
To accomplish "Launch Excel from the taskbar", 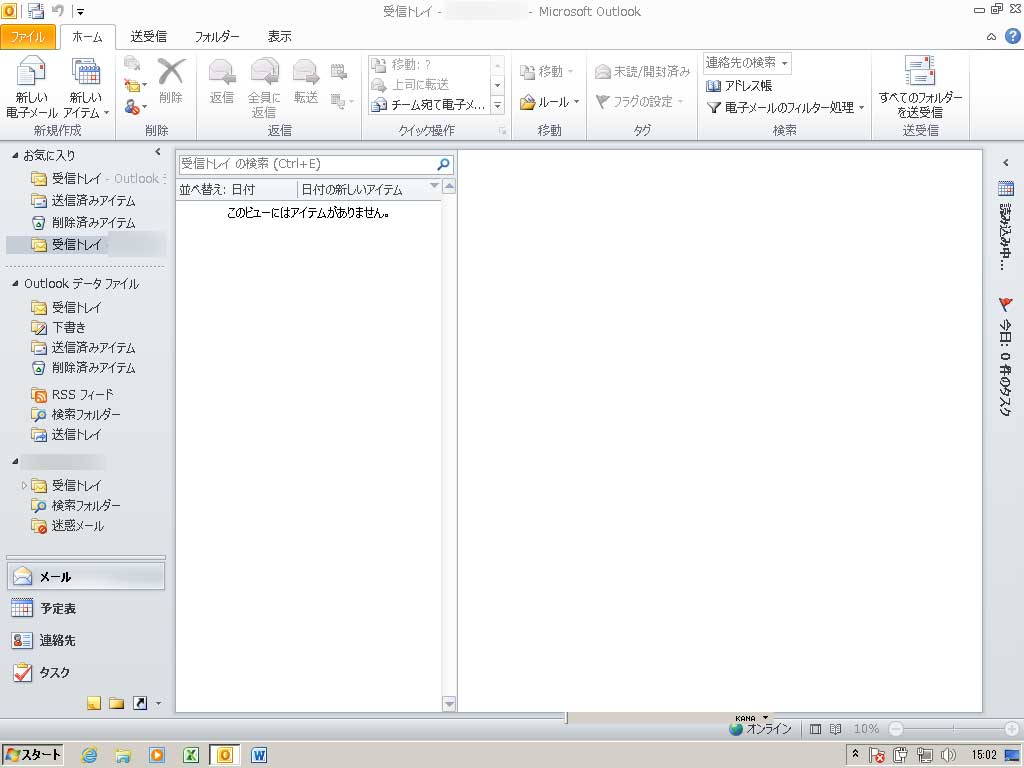I will tap(189, 755).
